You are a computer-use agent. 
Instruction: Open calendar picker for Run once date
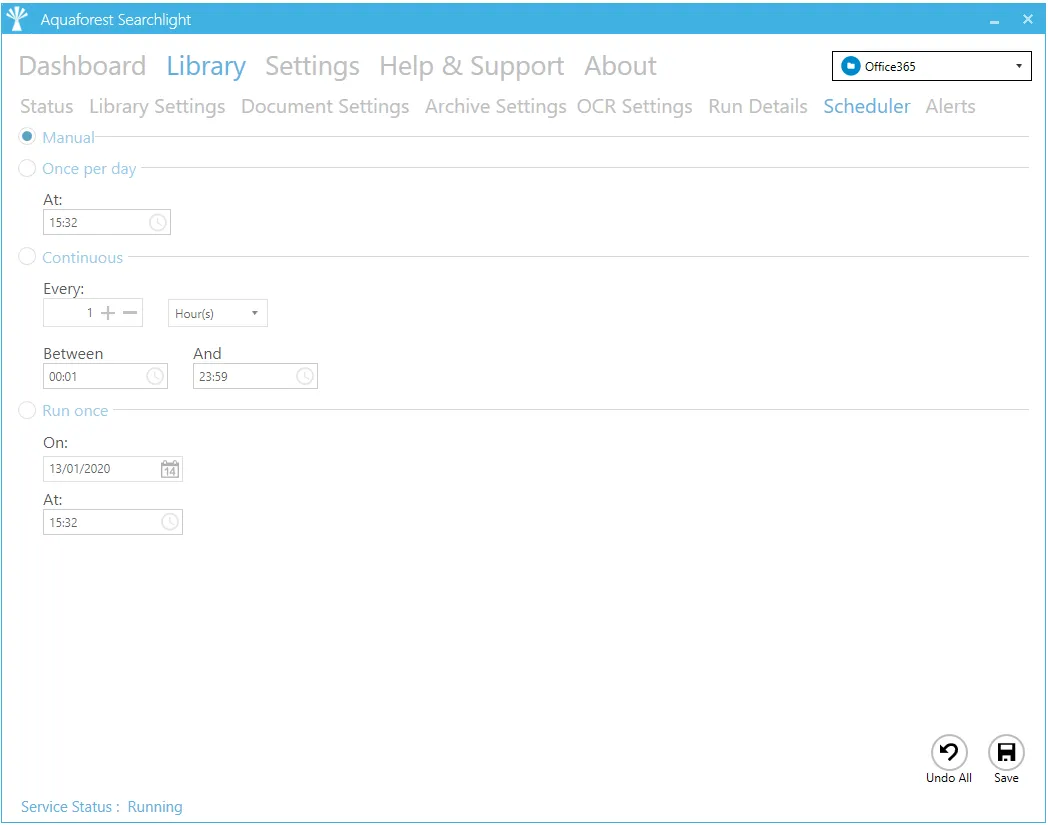click(x=170, y=469)
